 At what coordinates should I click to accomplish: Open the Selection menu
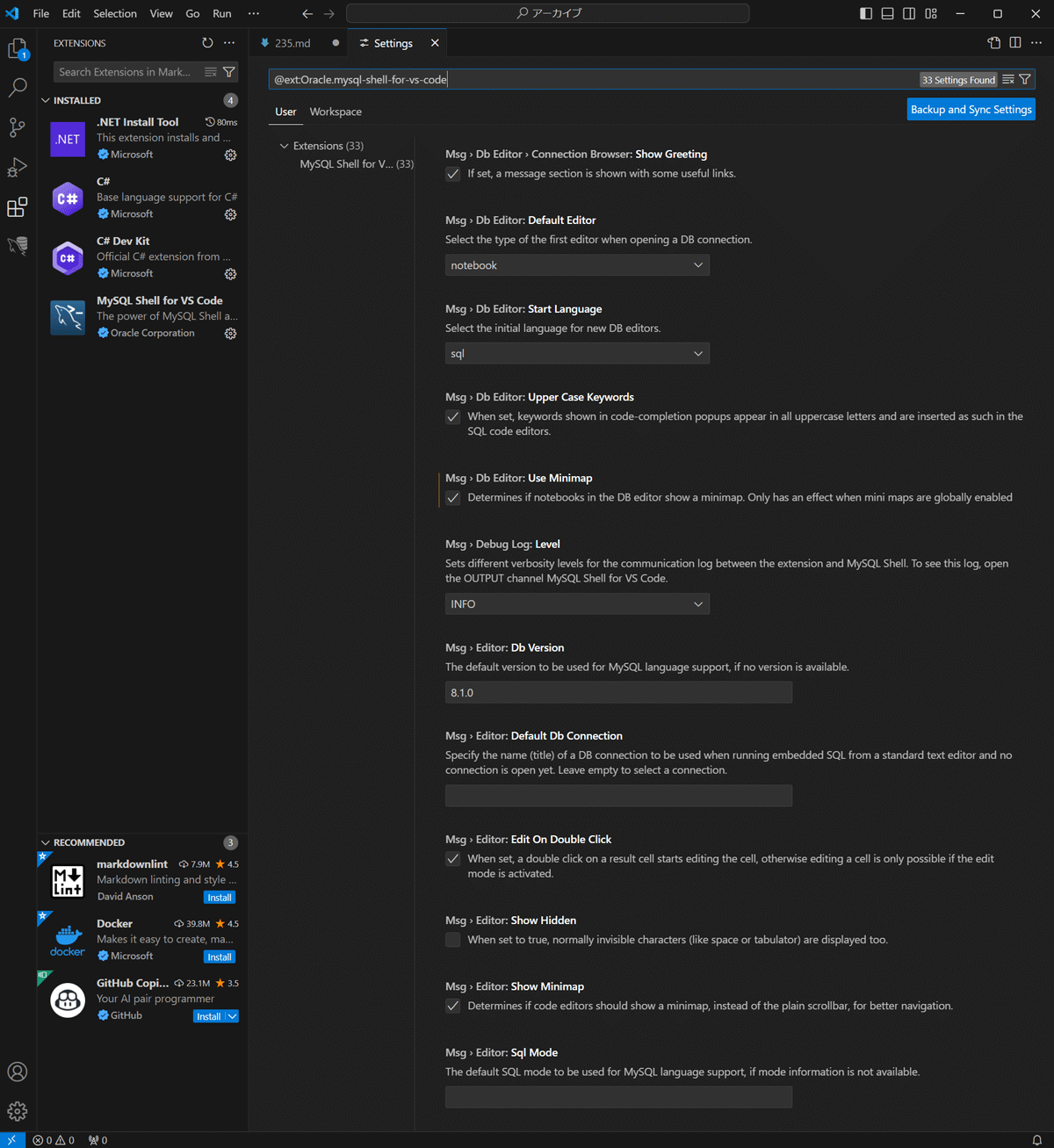[115, 13]
